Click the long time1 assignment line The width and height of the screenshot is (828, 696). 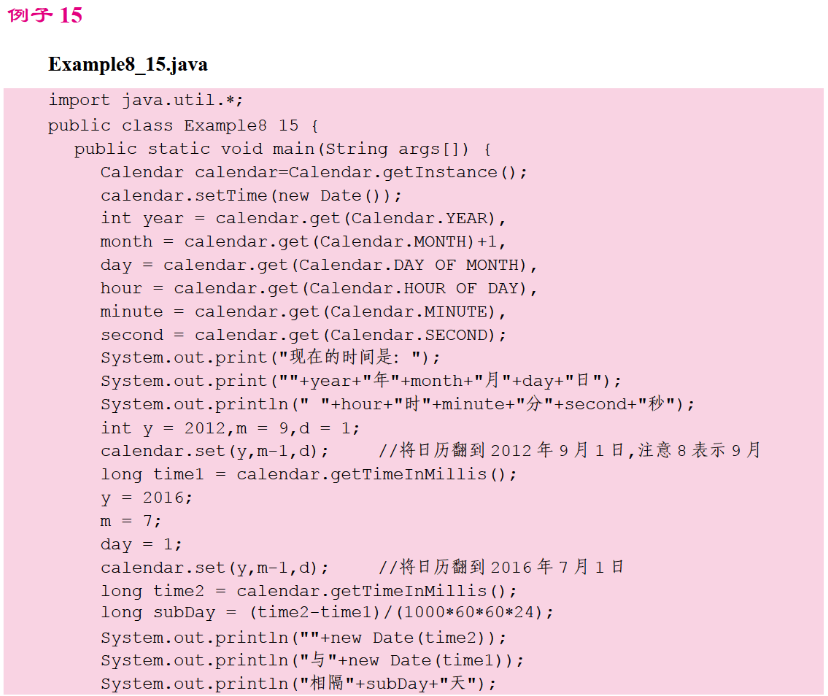309,474
